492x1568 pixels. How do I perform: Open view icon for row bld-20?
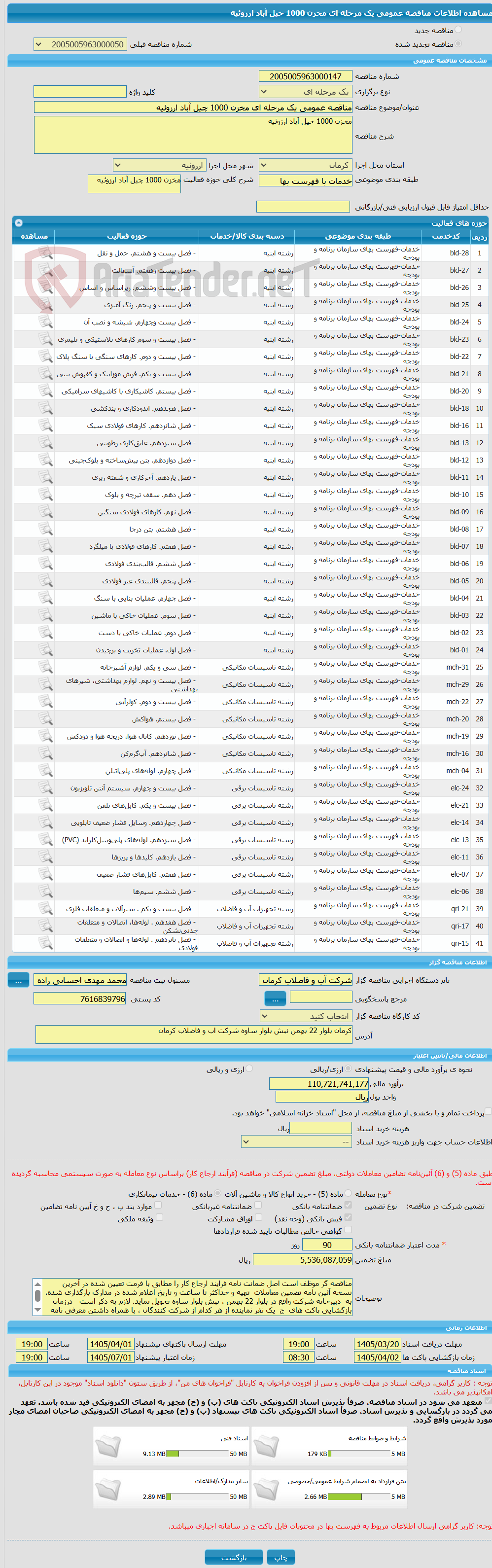coord(46,391)
